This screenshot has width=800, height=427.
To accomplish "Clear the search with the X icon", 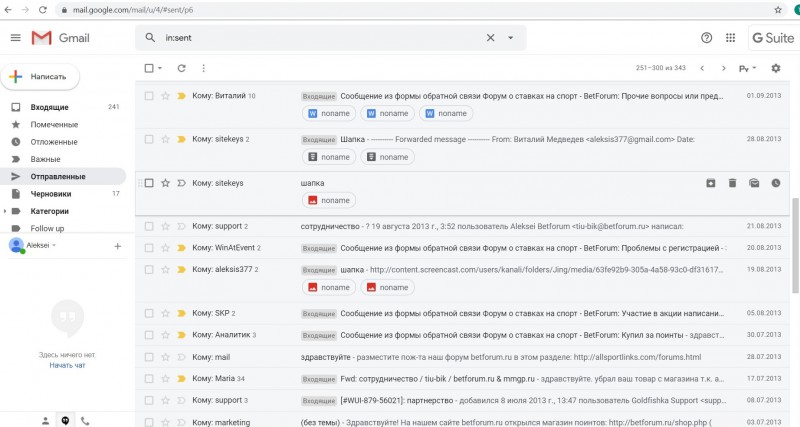I will [x=490, y=38].
